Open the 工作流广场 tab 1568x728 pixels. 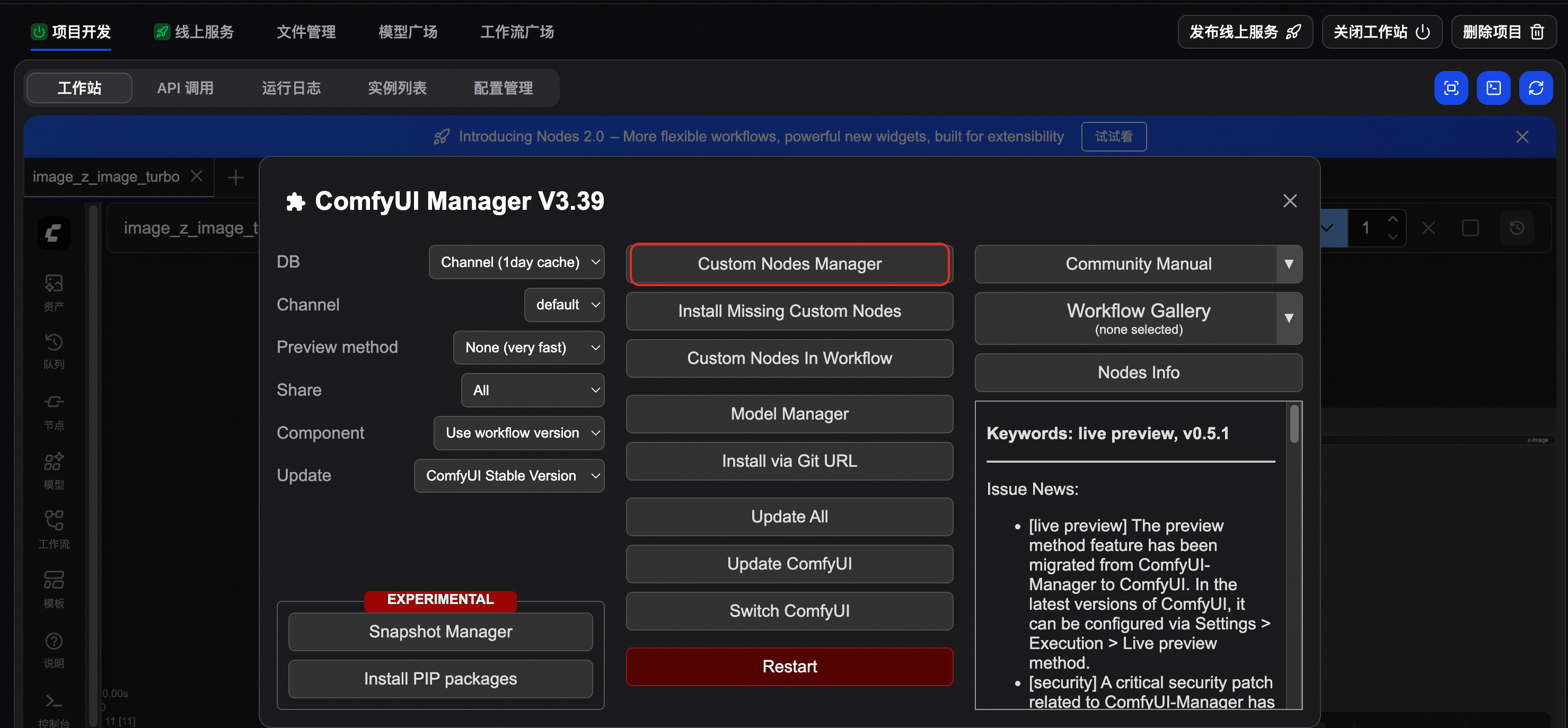(x=517, y=32)
